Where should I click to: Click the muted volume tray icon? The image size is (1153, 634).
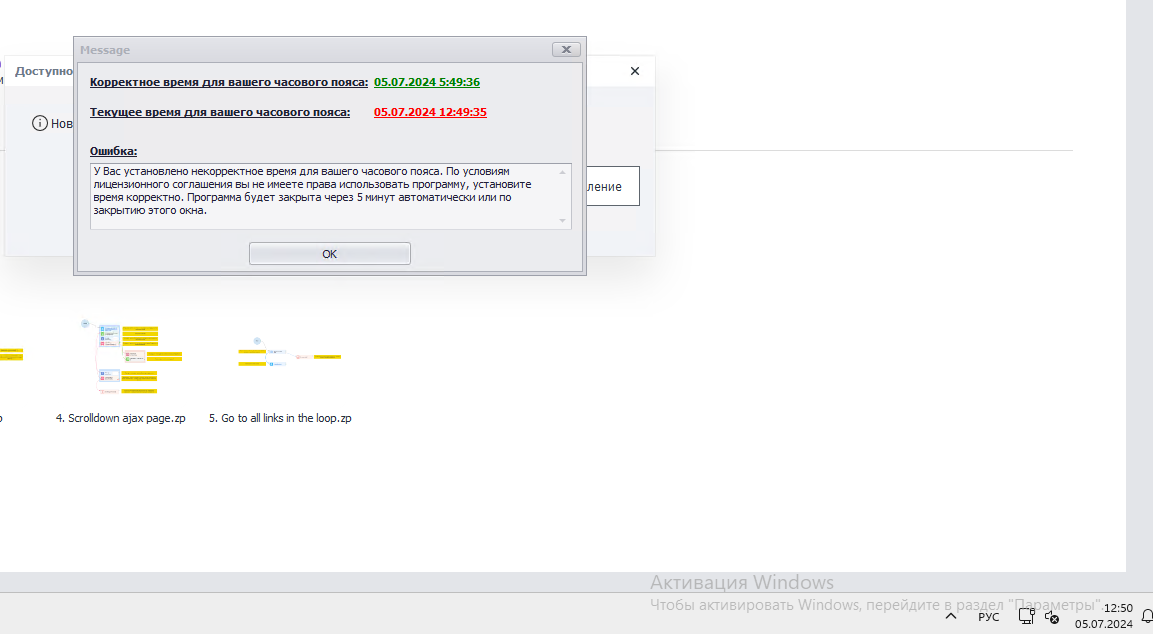click(1052, 617)
